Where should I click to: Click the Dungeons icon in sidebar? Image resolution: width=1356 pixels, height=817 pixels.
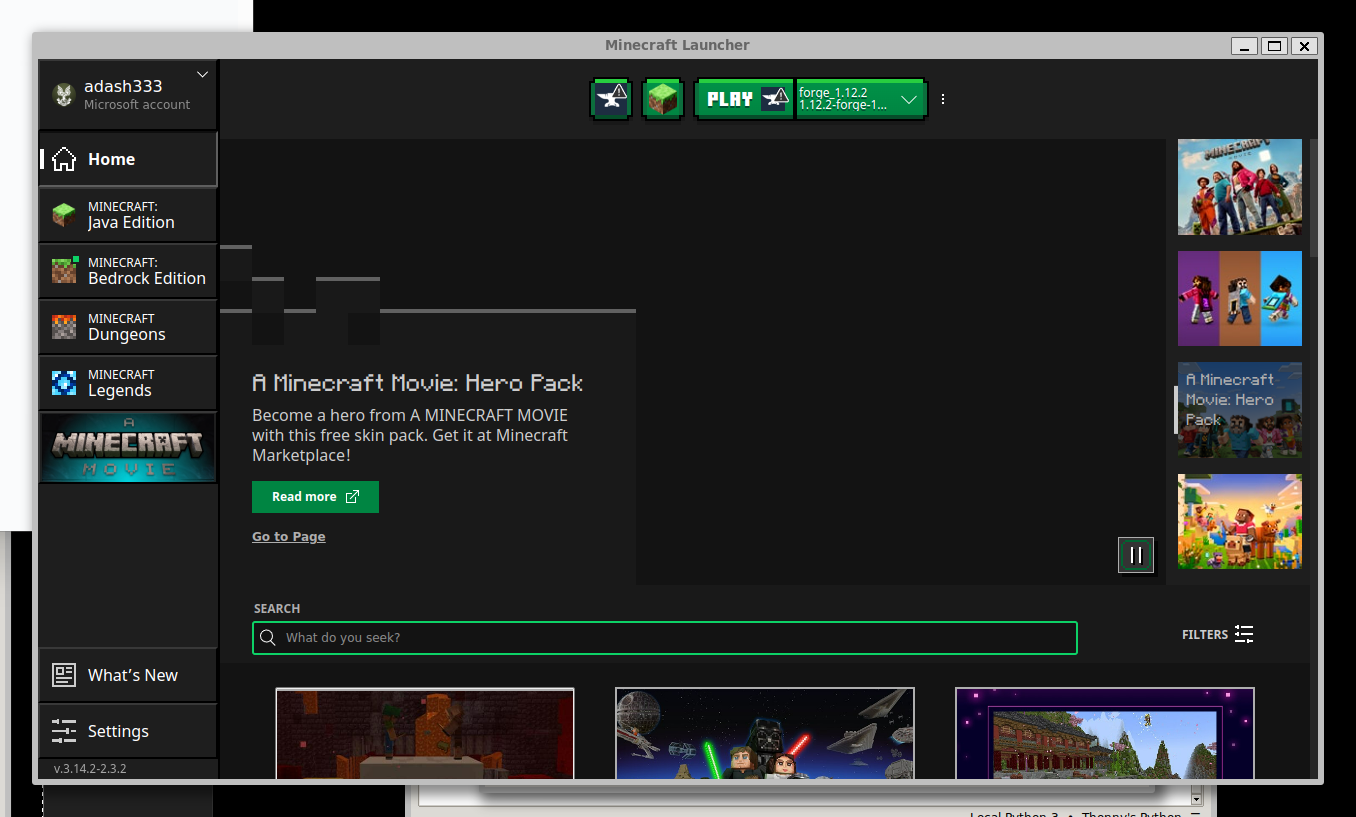click(64, 327)
